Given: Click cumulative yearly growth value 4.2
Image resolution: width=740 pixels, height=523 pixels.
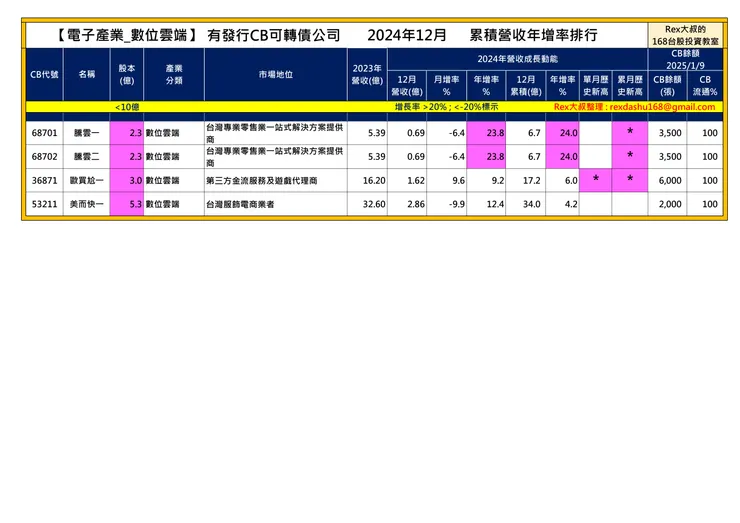Looking at the screenshot, I should [x=571, y=204].
